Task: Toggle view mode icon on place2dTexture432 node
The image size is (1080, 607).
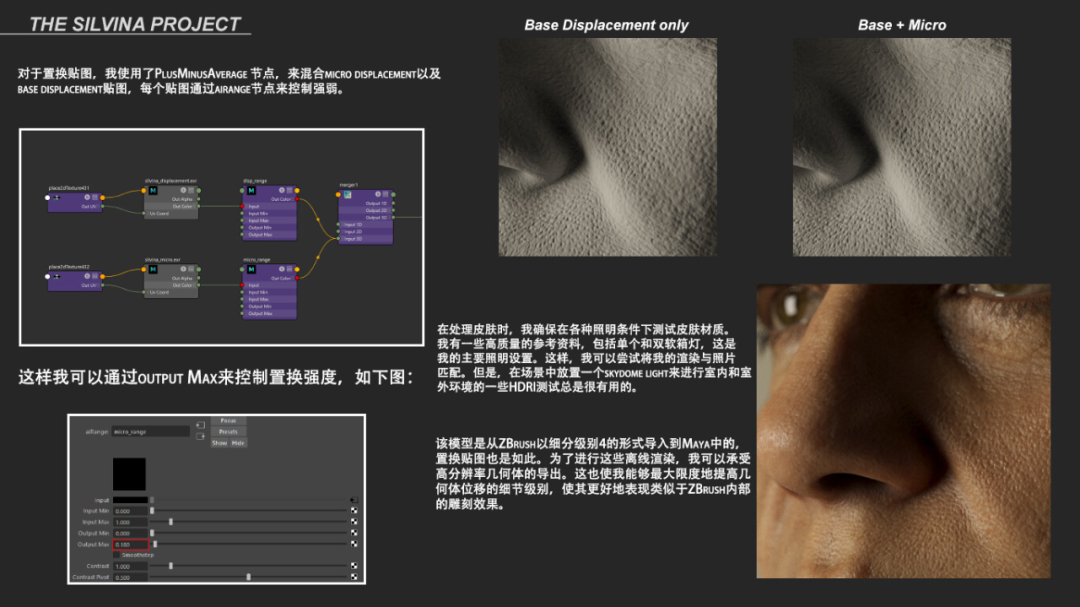Action: pyautogui.click(x=94, y=276)
